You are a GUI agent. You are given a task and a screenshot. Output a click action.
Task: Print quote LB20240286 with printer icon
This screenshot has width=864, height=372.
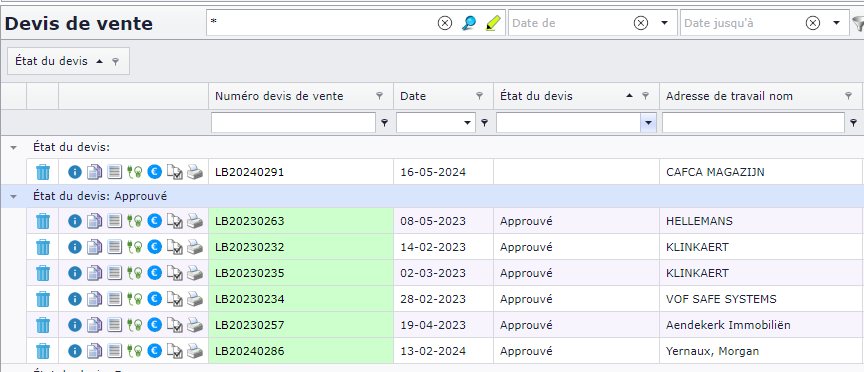[195, 351]
